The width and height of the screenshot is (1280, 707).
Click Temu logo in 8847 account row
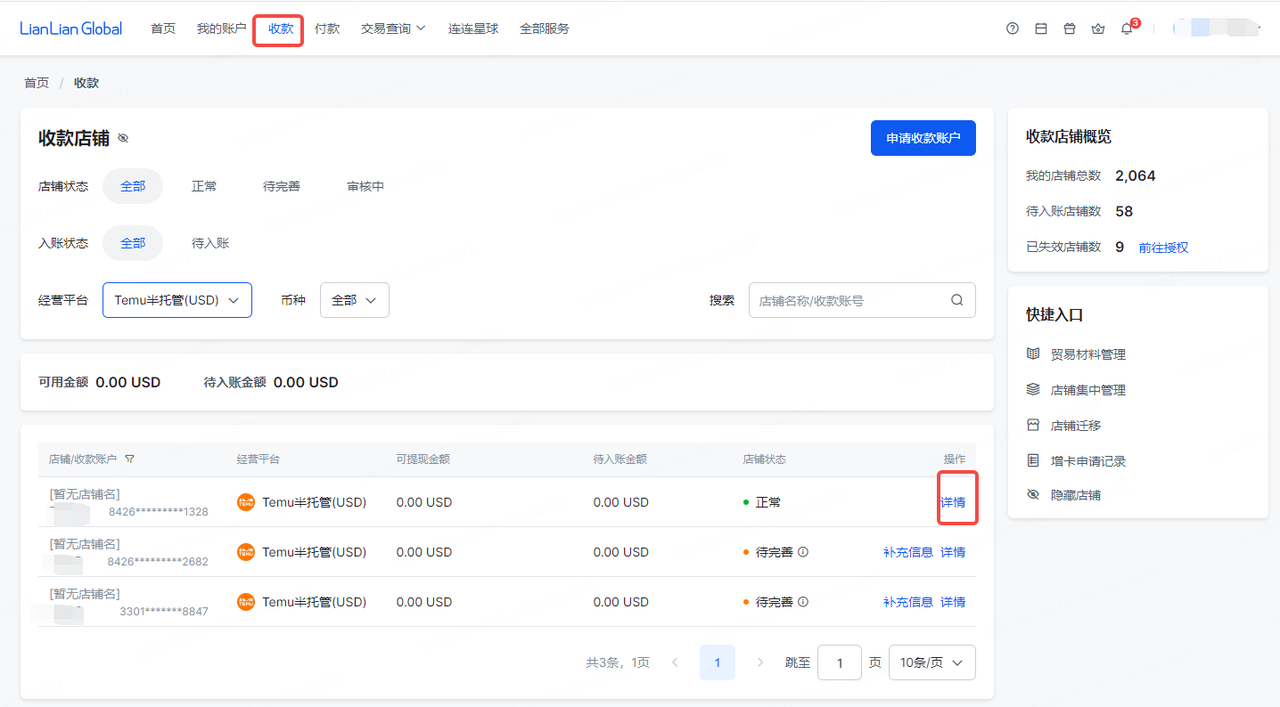coord(246,602)
